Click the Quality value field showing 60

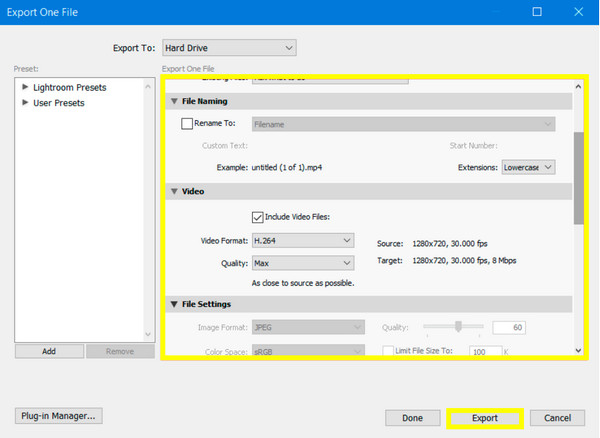509,327
